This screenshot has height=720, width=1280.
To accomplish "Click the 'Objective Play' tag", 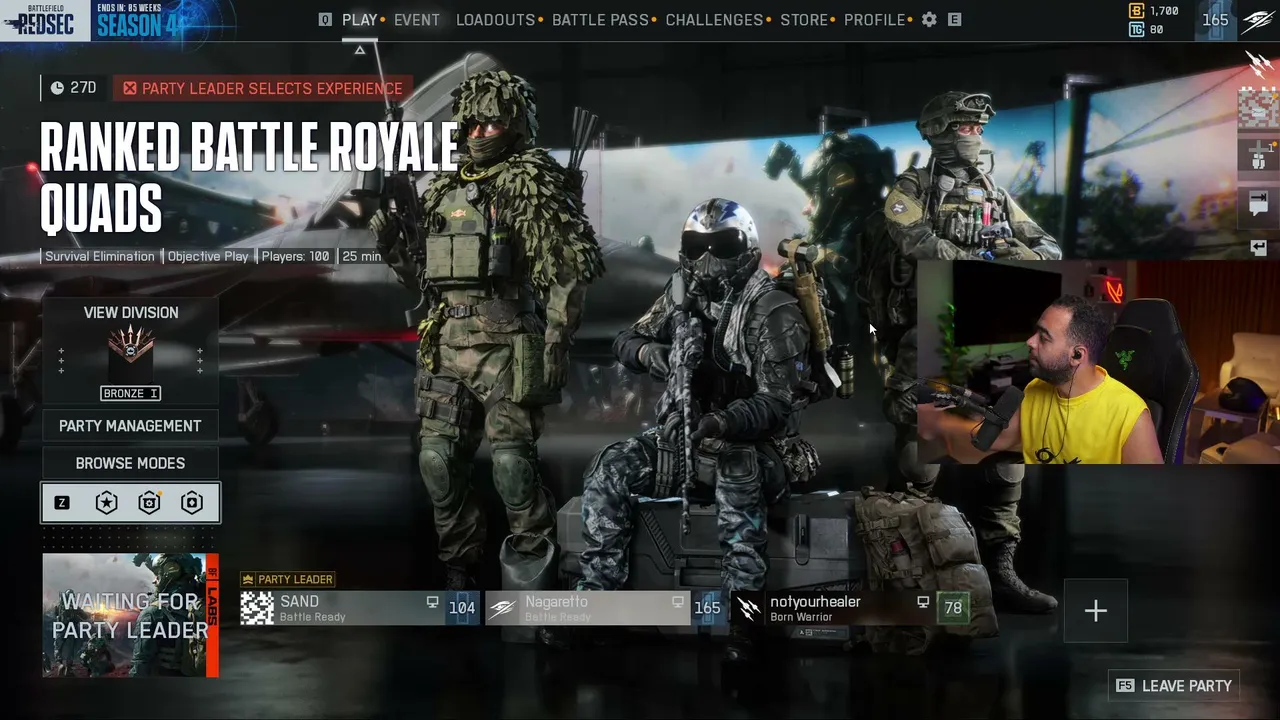I will pos(208,256).
